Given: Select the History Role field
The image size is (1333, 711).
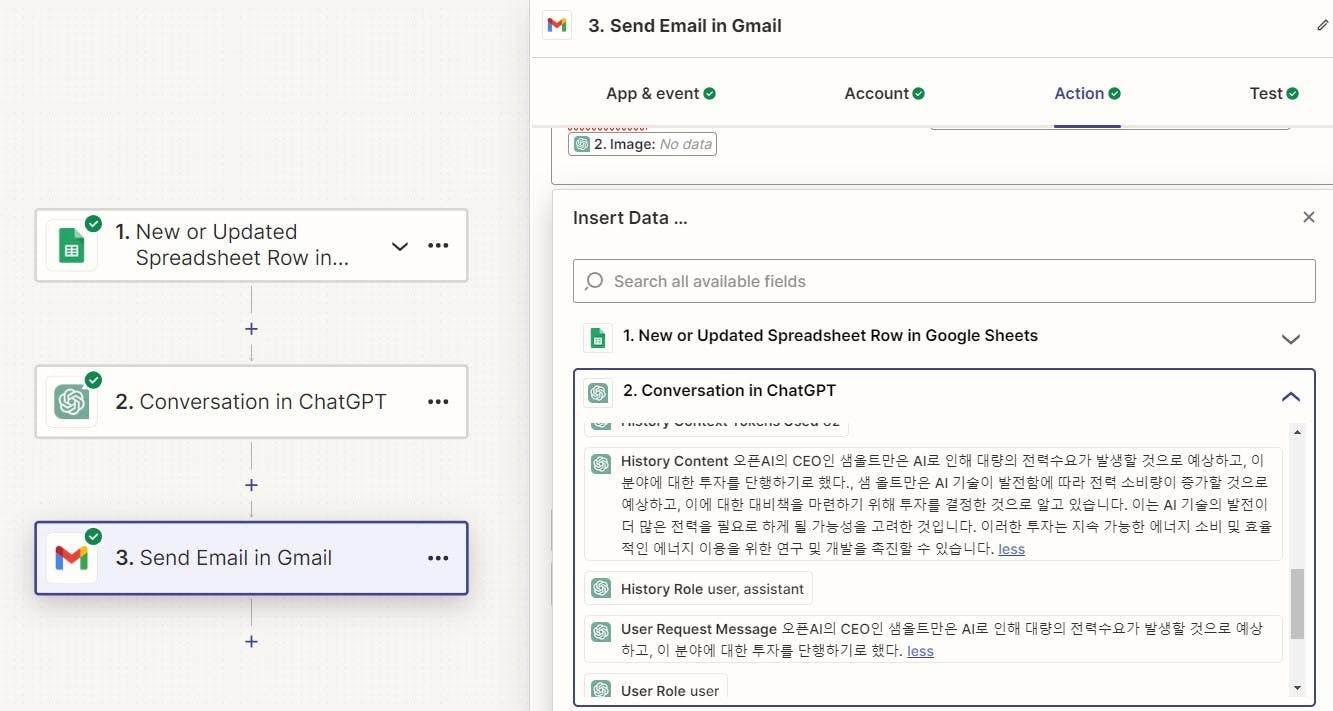Looking at the screenshot, I should 698,589.
